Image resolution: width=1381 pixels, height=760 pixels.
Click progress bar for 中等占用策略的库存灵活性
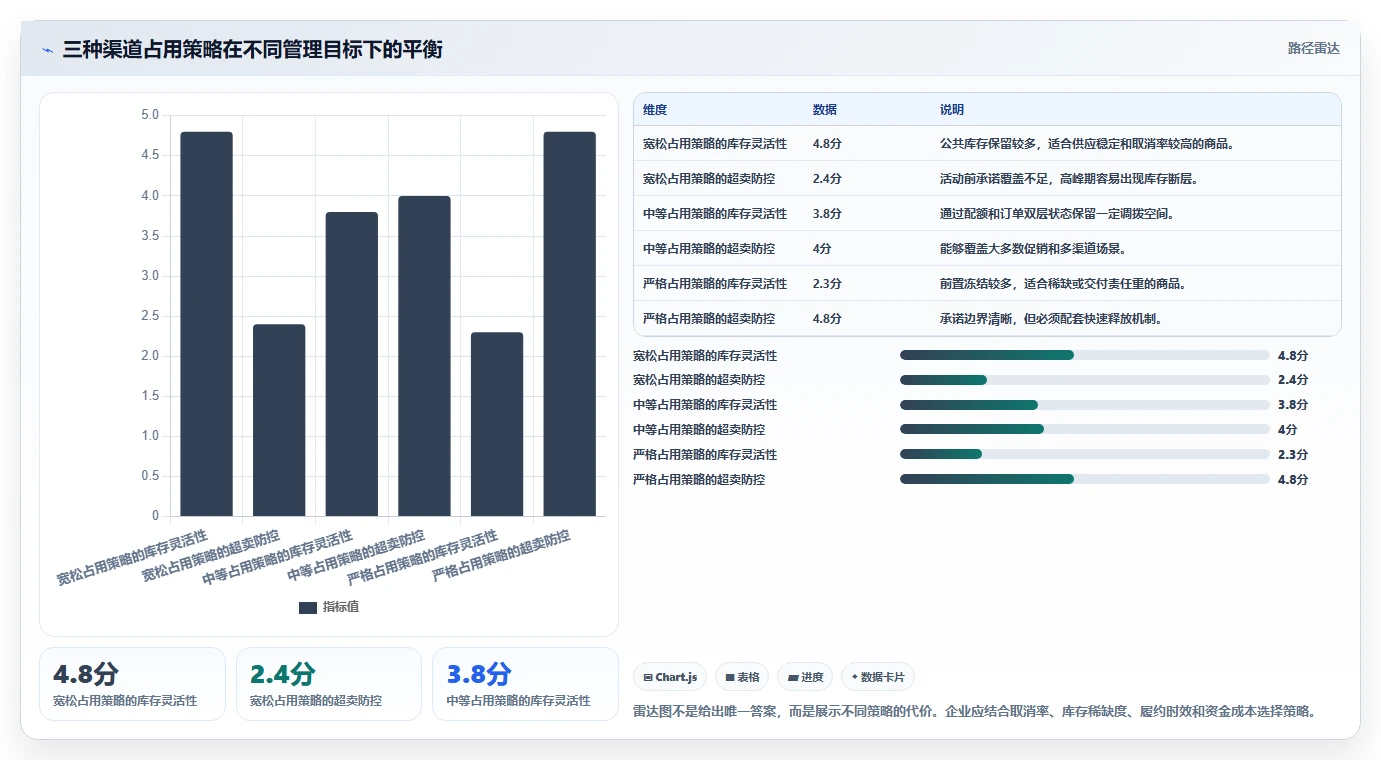tap(1085, 405)
